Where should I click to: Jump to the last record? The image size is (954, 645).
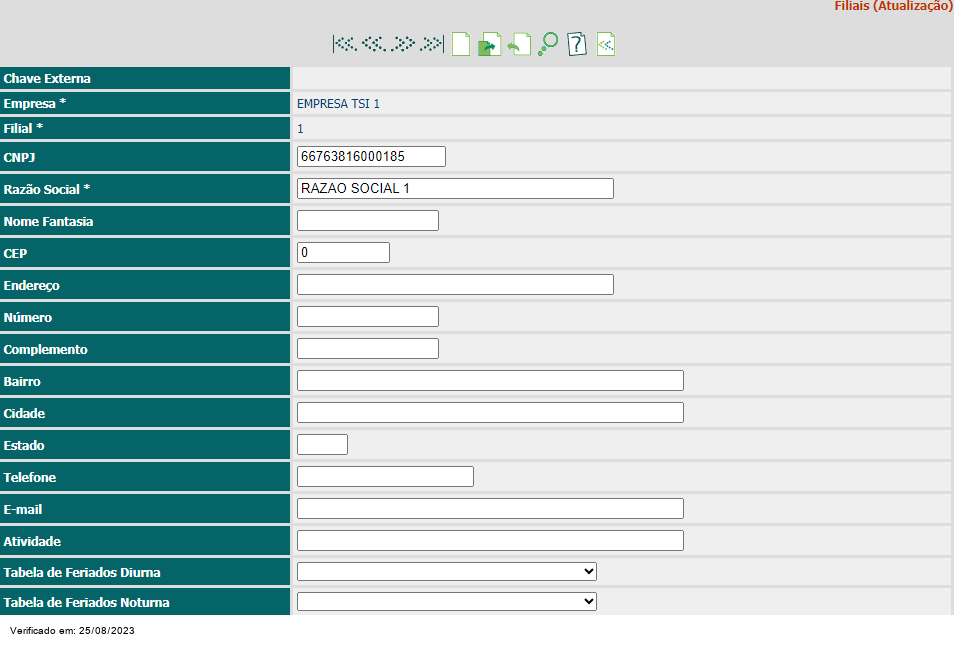coord(432,44)
